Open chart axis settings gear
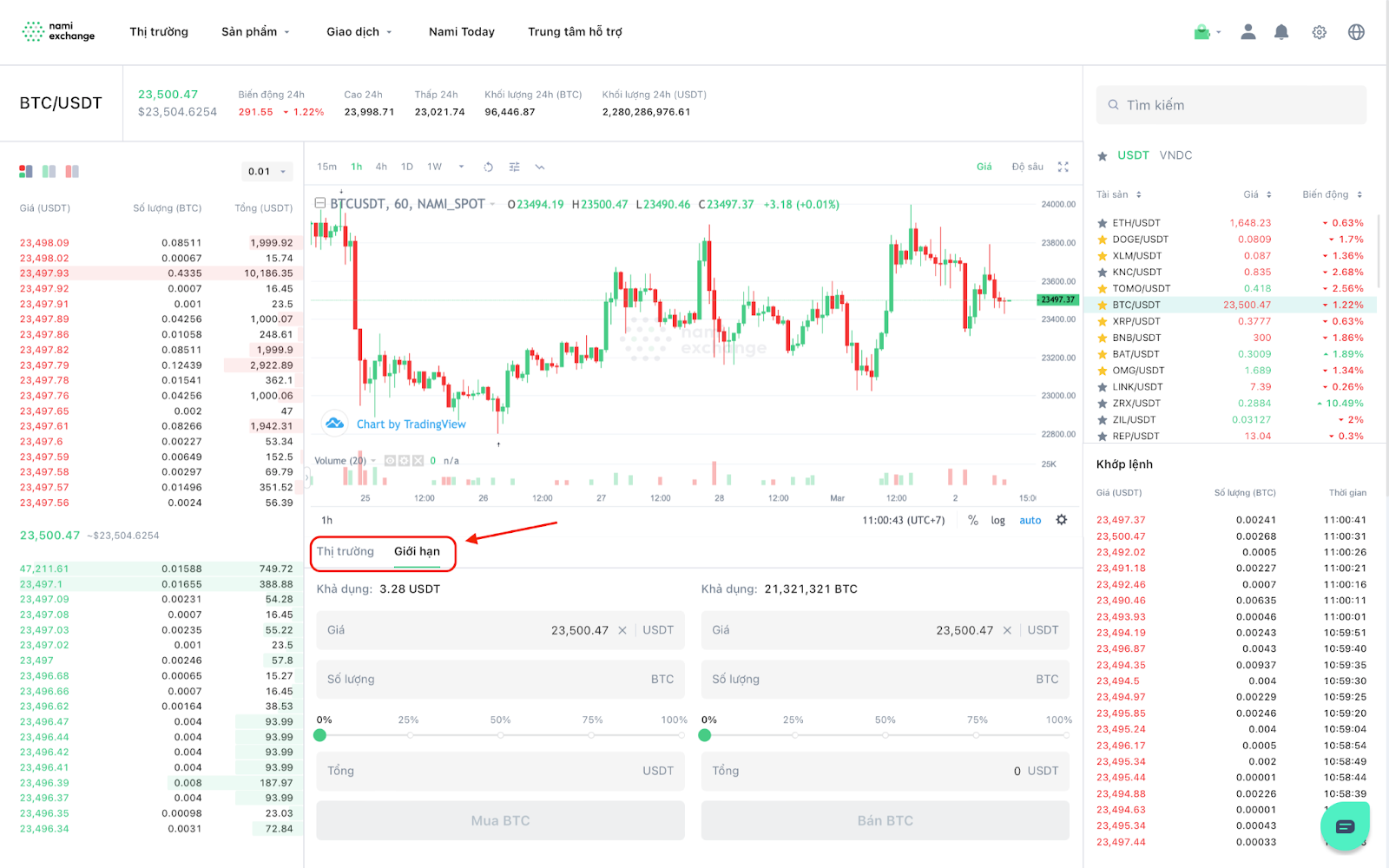The image size is (1389, 868). click(x=1062, y=520)
